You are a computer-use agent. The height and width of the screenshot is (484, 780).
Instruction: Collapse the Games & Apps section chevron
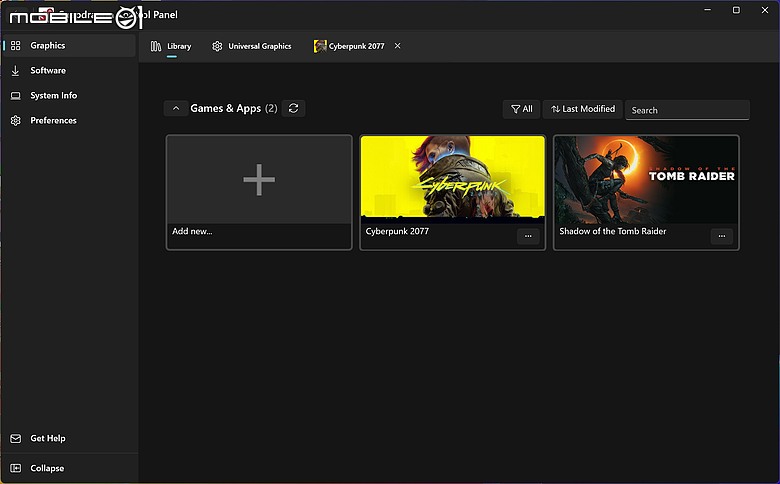tap(176, 108)
